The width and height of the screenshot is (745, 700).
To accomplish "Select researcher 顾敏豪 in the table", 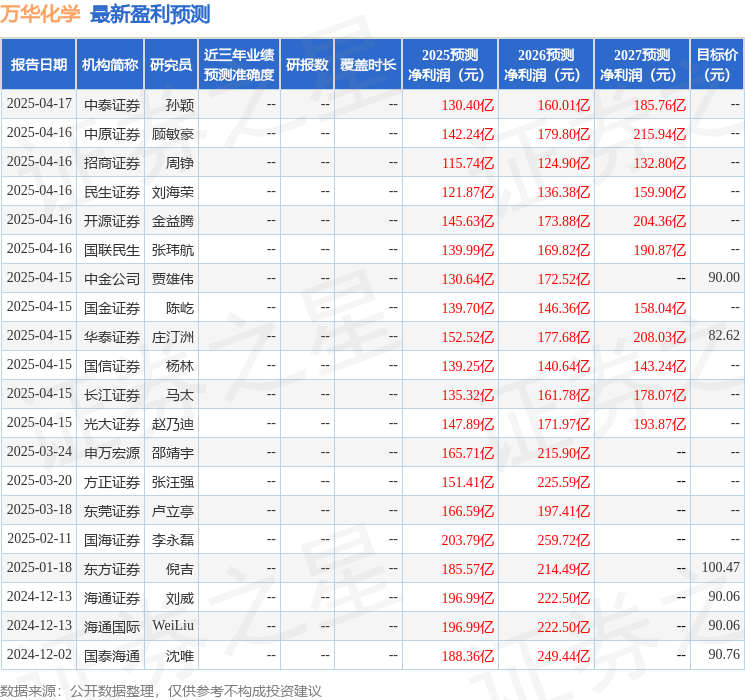I will pos(173,134).
